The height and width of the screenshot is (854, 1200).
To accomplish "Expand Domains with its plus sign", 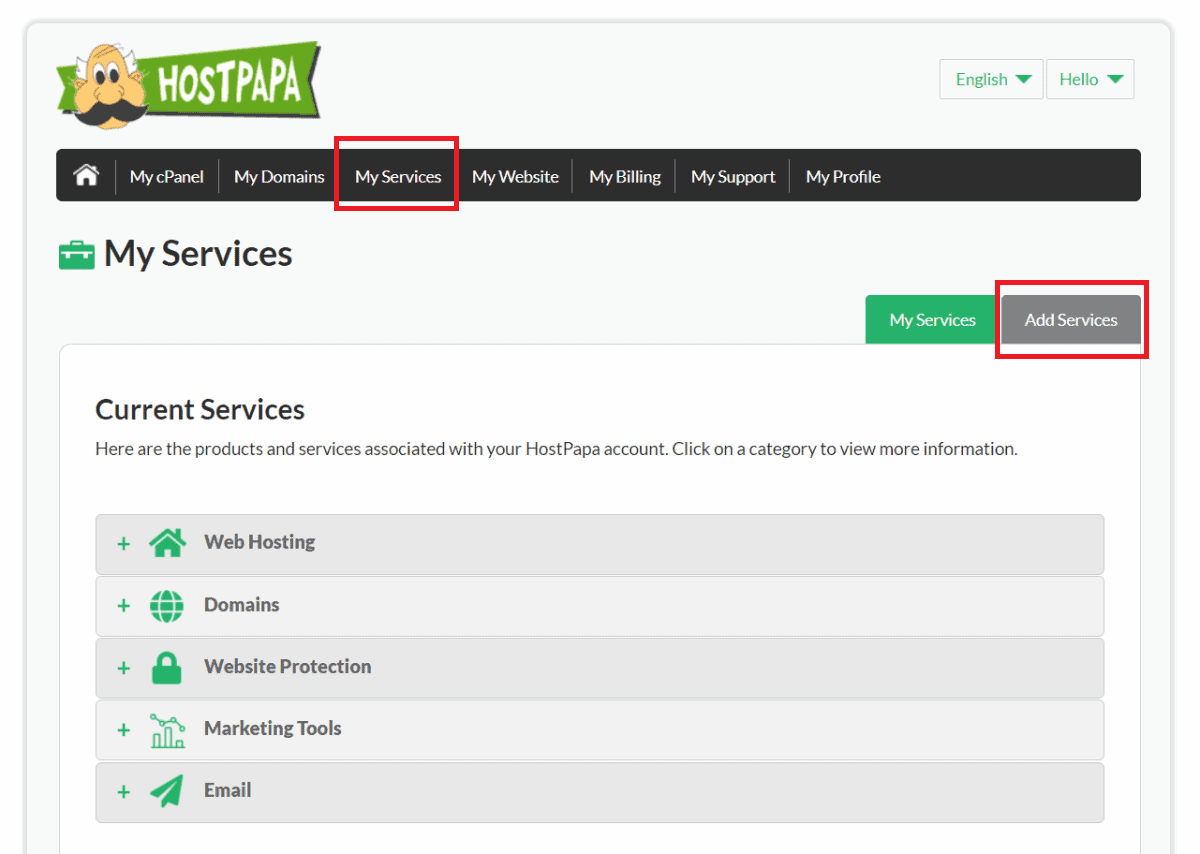I will point(124,606).
